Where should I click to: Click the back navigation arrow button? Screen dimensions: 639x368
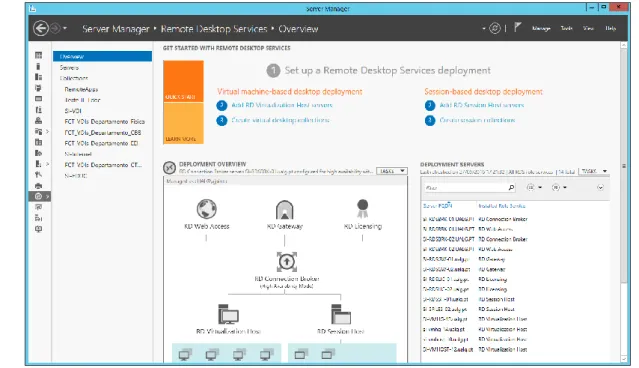[41, 29]
